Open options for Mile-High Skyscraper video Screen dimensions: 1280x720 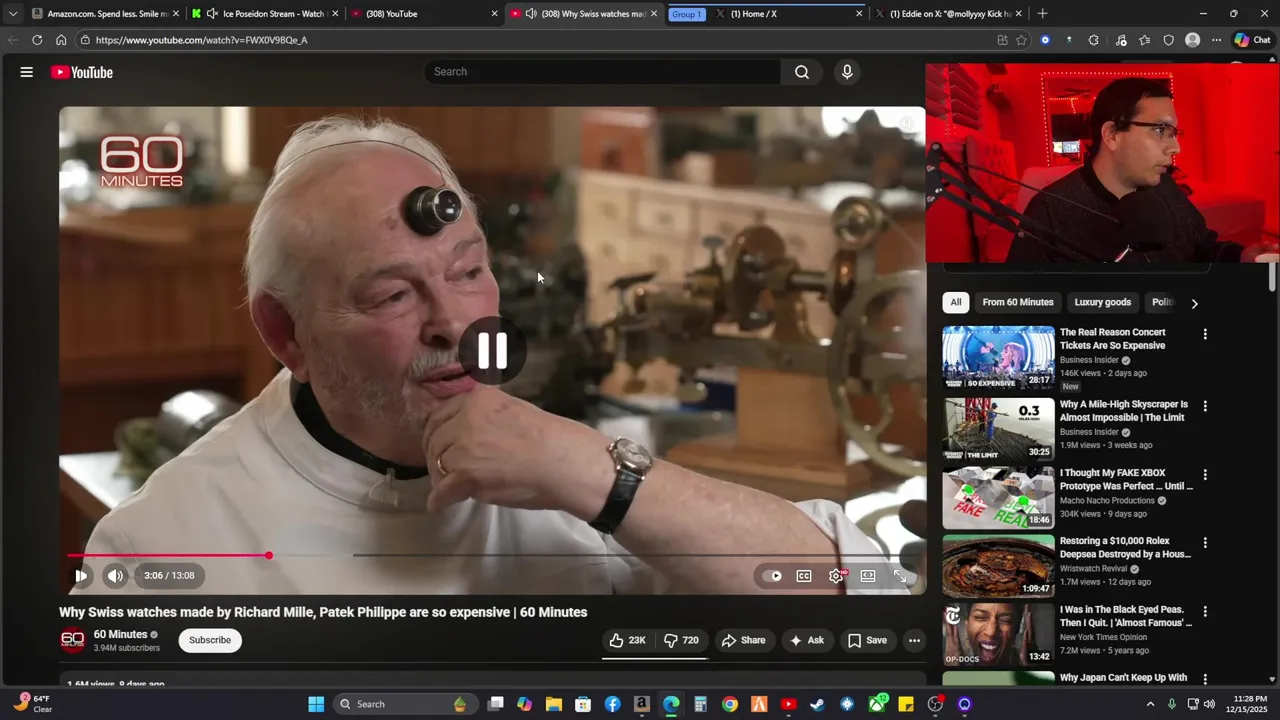click(x=1205, y=406)
